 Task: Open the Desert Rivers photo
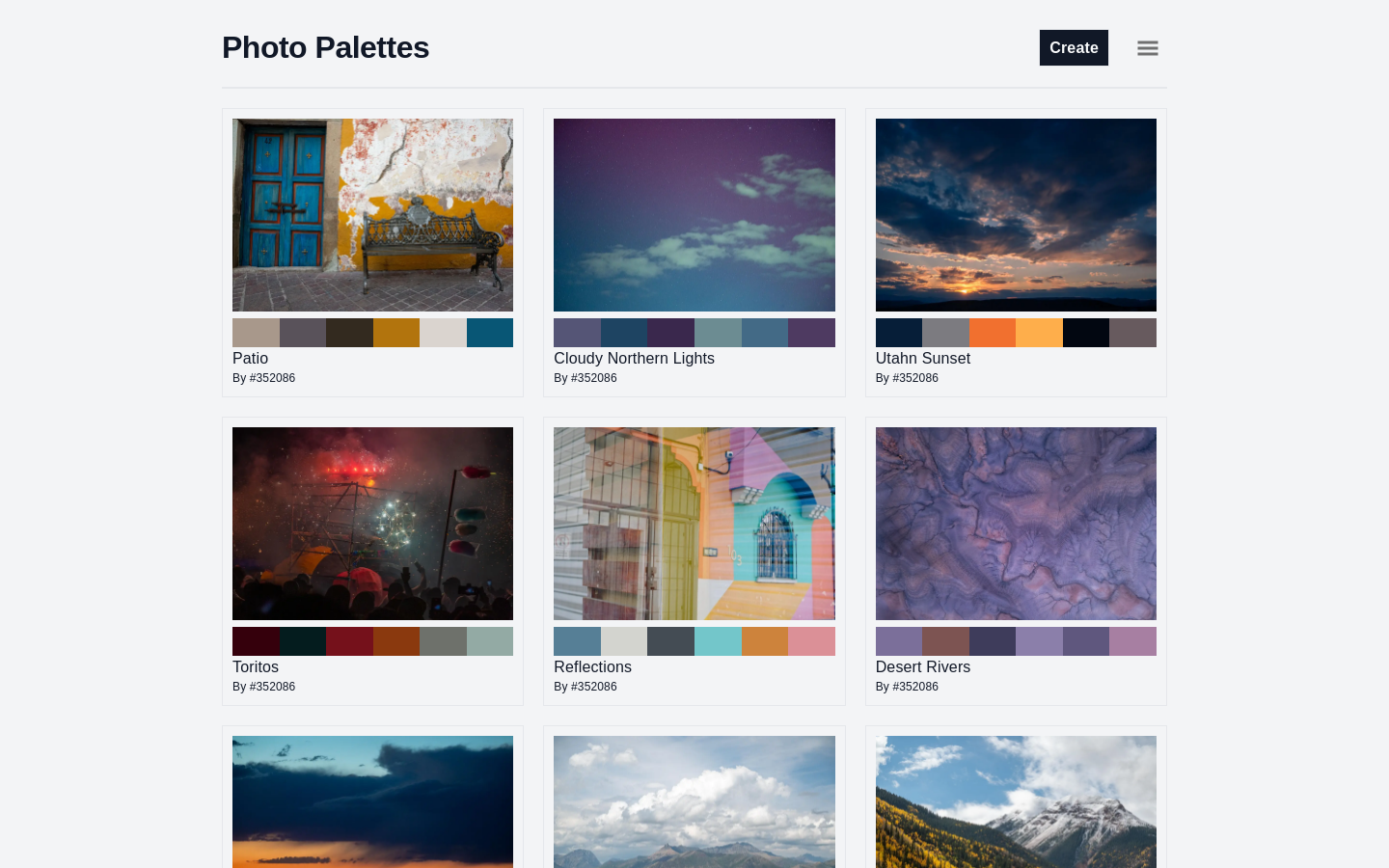(x=1016, y=524)
